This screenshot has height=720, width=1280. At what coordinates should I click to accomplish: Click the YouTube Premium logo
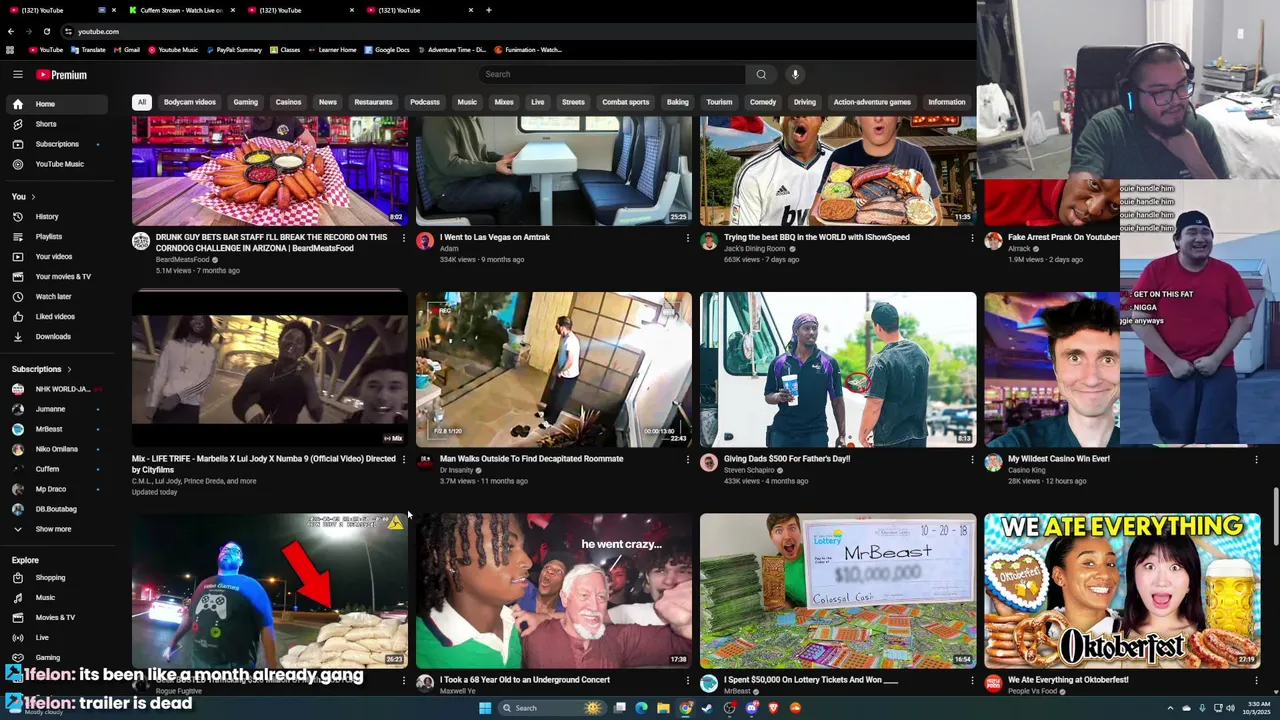pyautogui.click(x=62, y=75)
